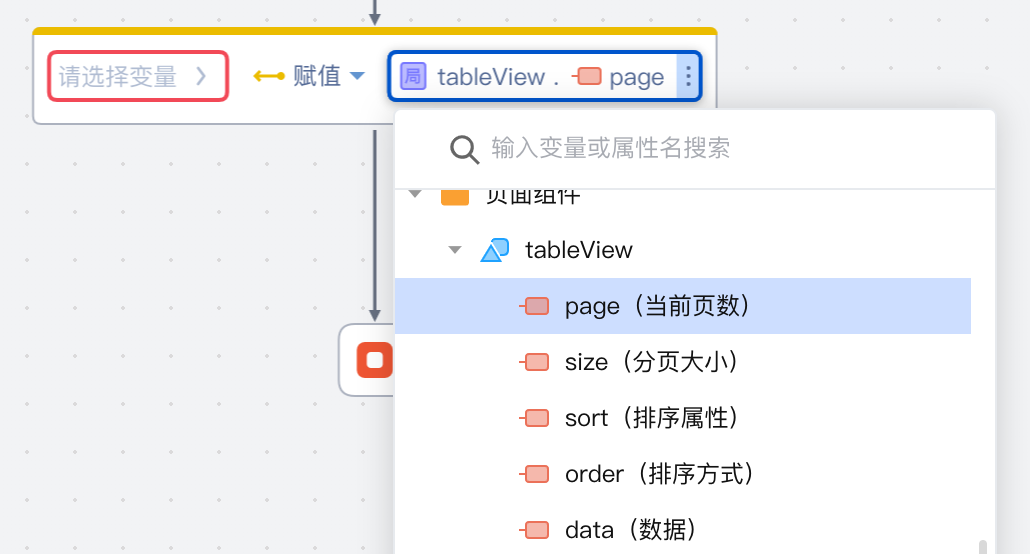
Task: Select page（当前页数）property
Action: (x=683, y=306)
